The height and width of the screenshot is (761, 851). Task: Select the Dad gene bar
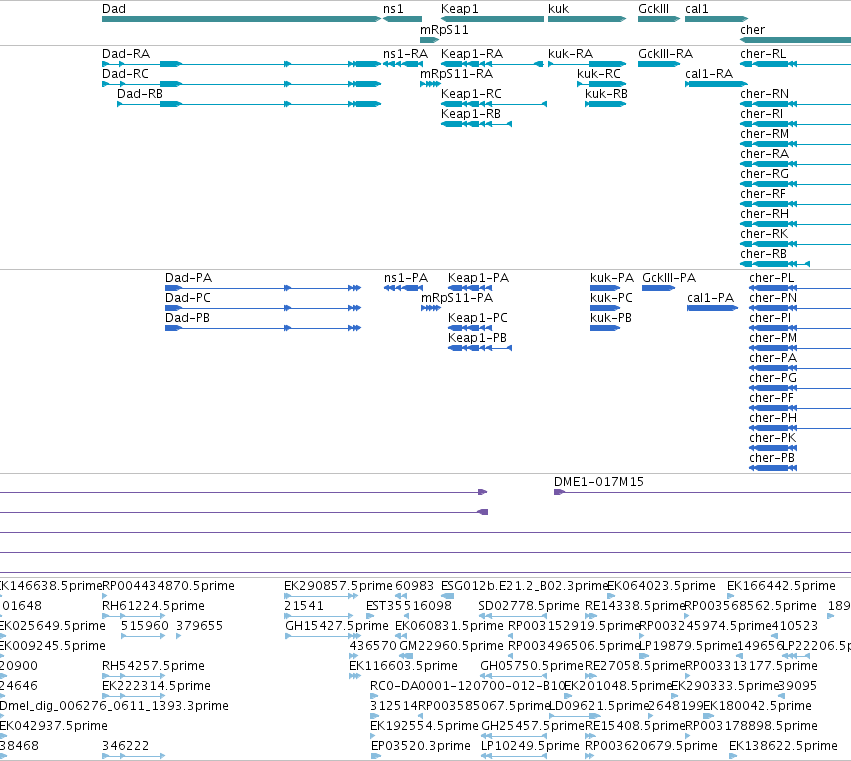242,19
